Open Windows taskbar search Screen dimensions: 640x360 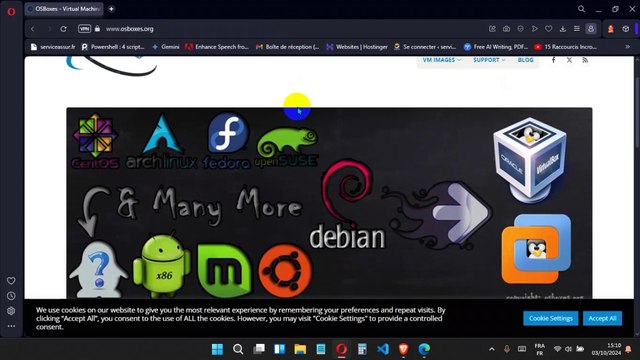(238, 349)
